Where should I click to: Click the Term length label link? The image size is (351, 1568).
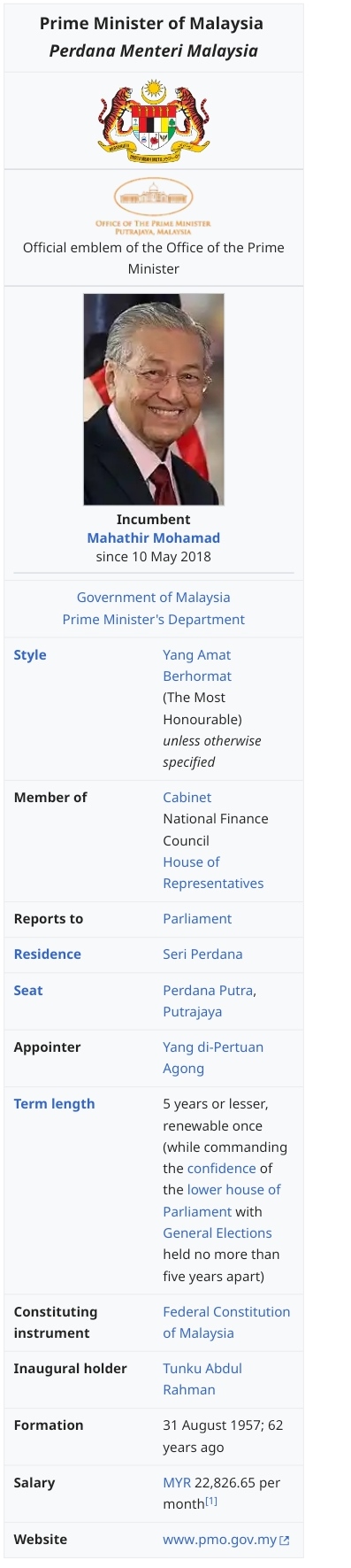(54, 1104)
